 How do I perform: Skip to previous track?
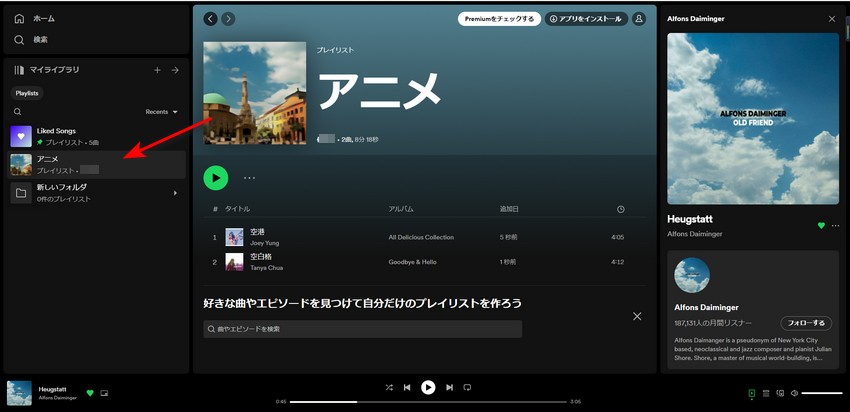click(407, 388)
